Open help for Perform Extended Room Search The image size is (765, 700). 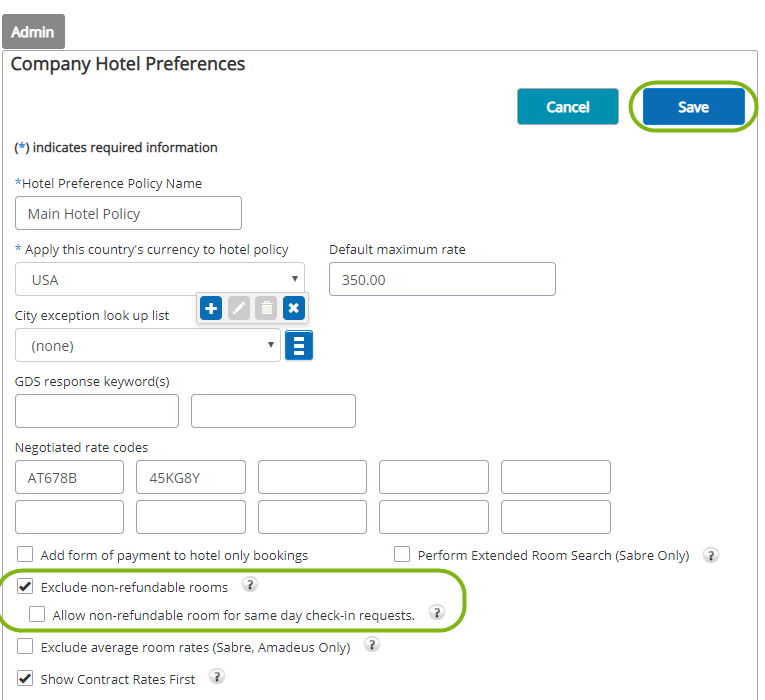coord(711,555)
